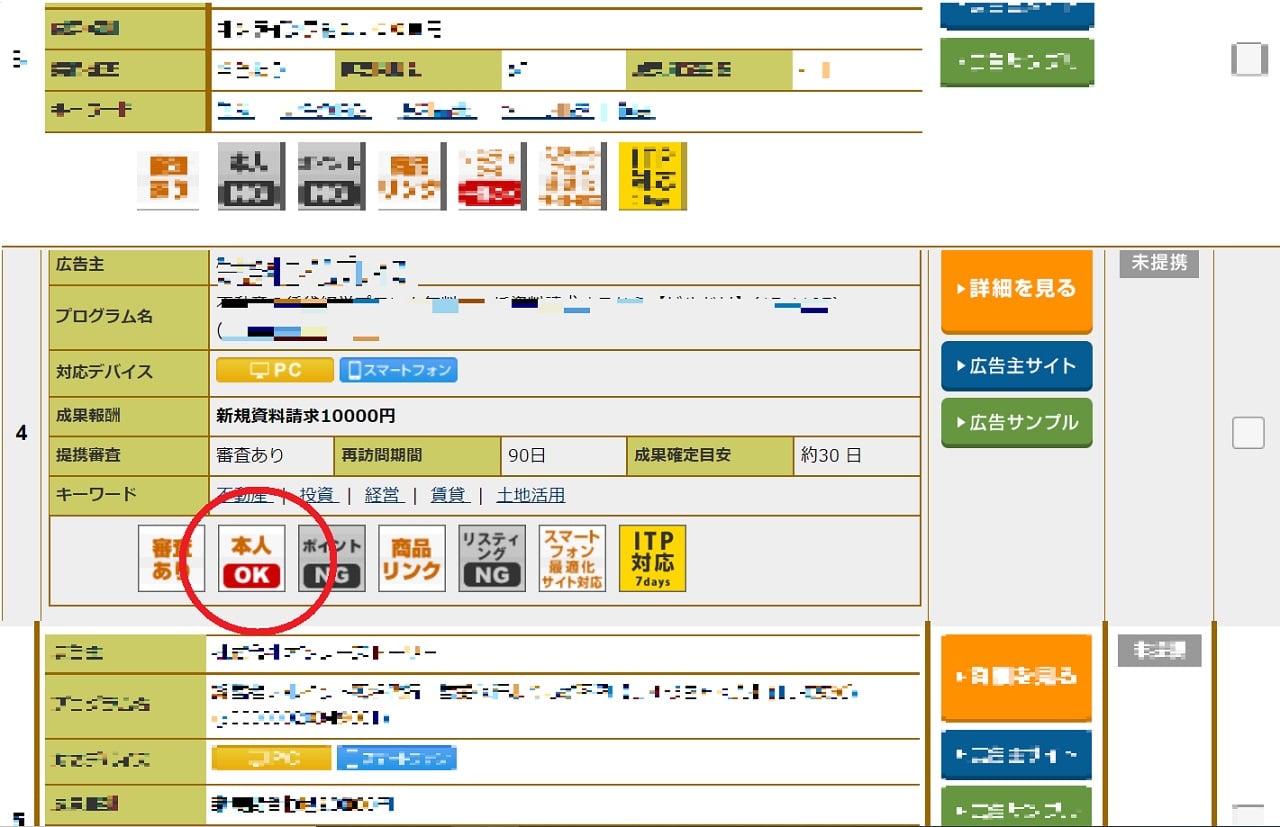Open the 不動産 keyword link
The image size is (1280, 827).
point(243,495)
